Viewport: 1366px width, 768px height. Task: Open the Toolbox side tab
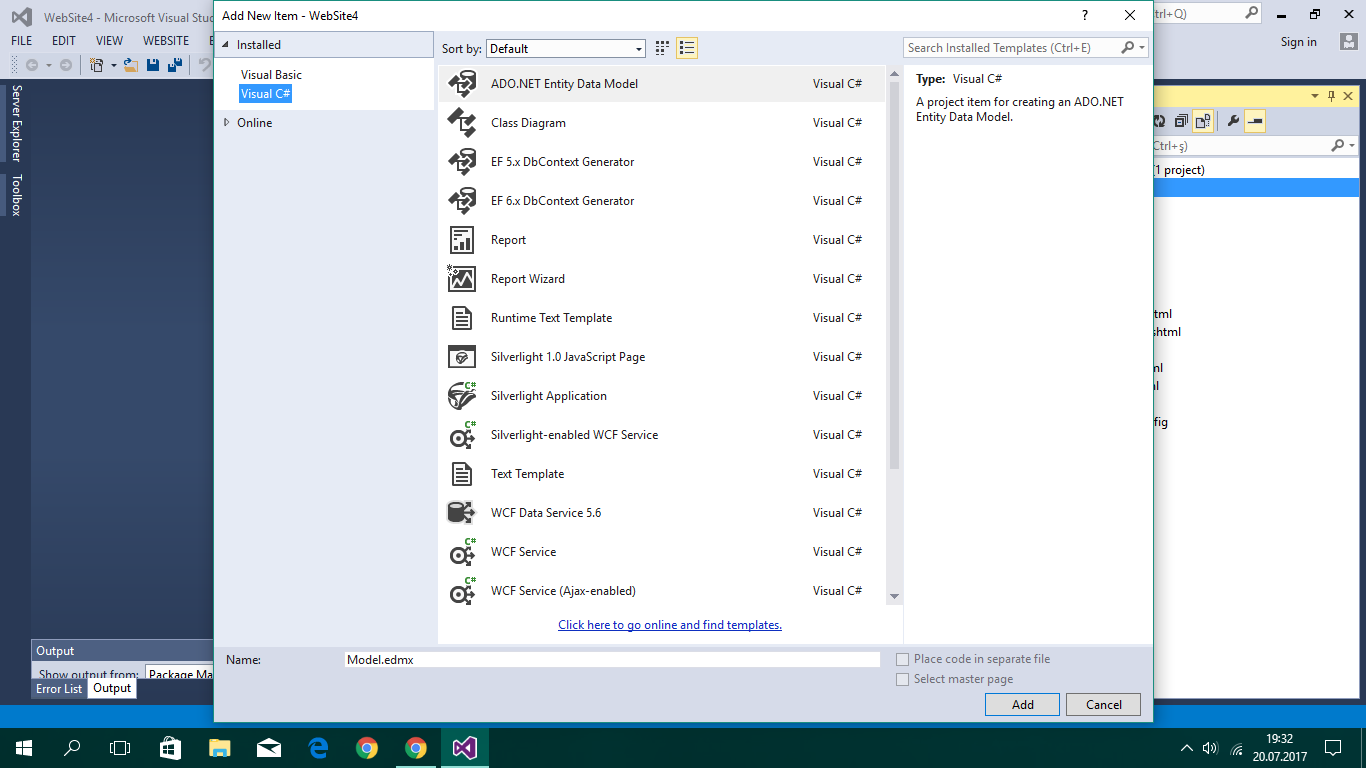[x=16, y=195]
